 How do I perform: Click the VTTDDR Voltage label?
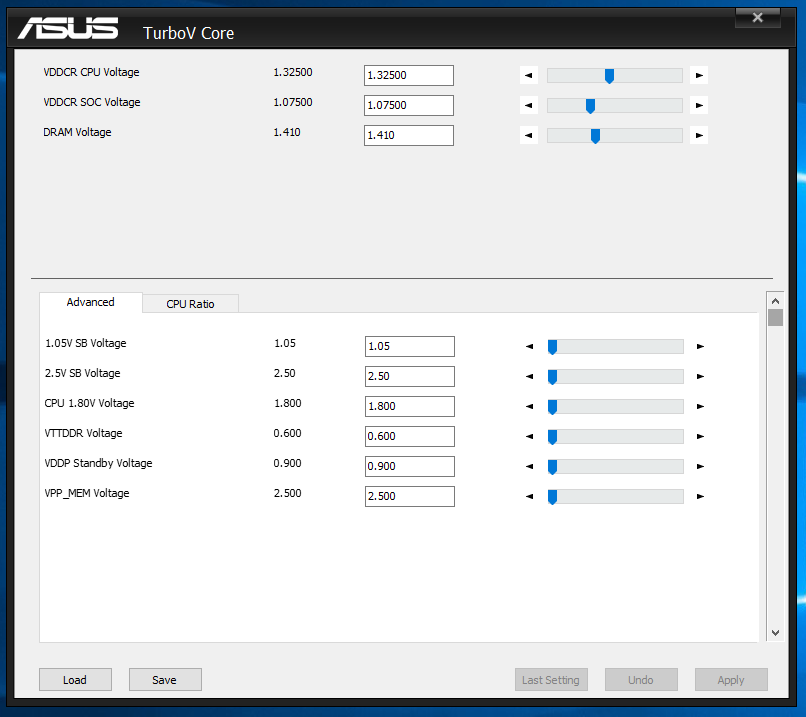[83, 433]
